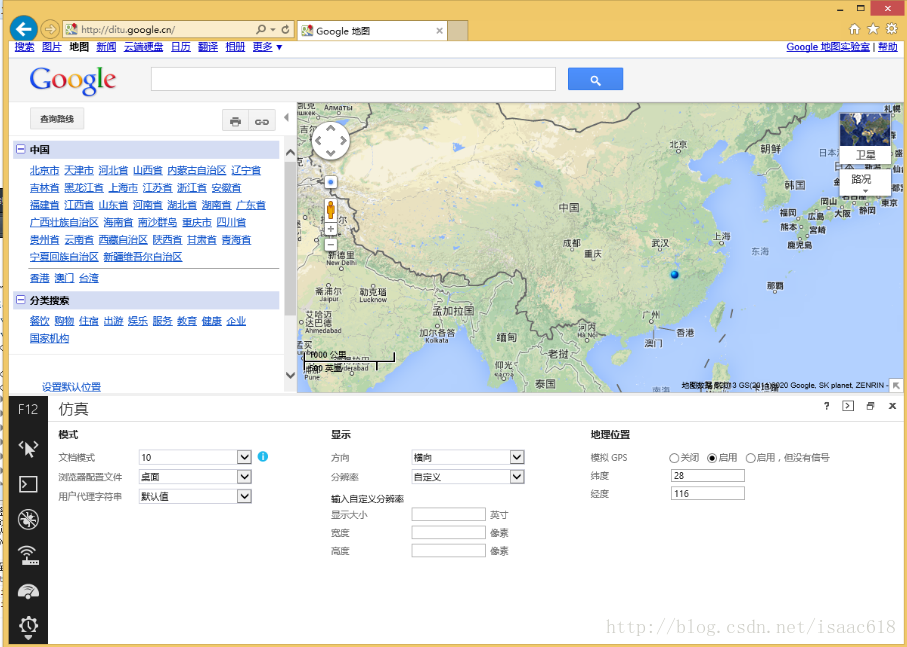Screen dimensions: 907x647
Task: Click the left panel scrollbar up arrow
Action: click(x=290, y=153)
